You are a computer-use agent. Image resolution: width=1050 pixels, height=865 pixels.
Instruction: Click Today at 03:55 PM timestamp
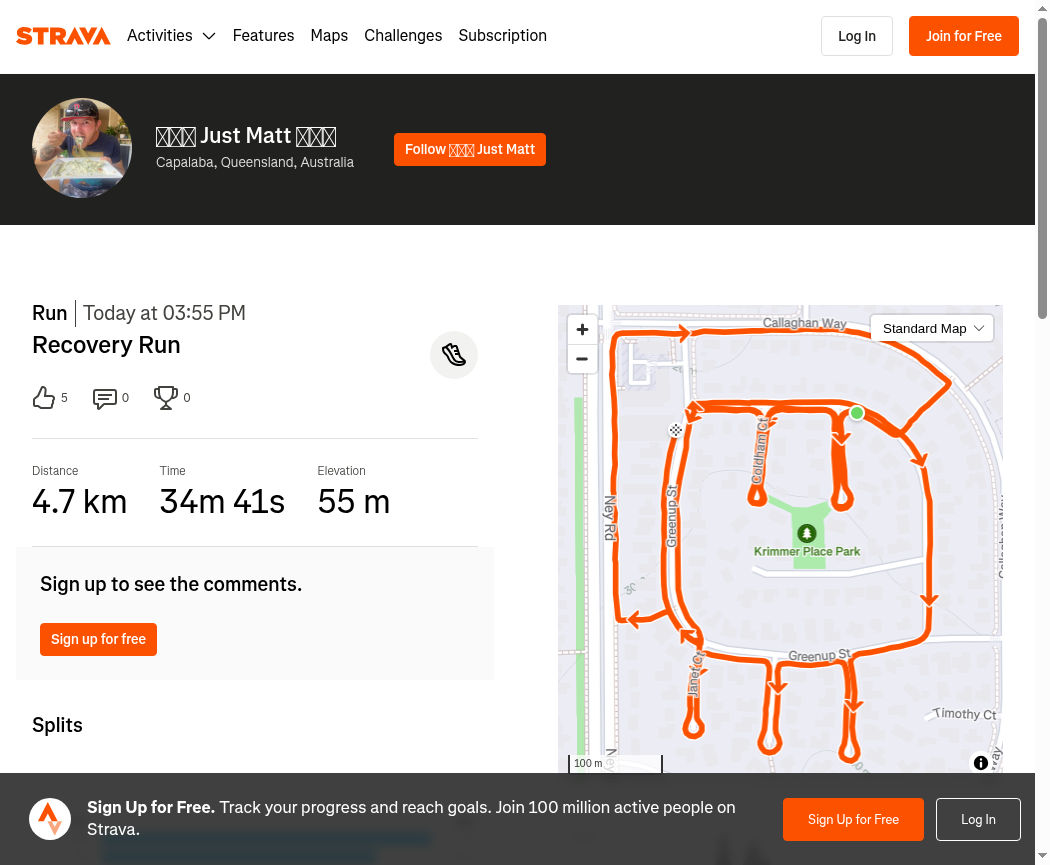click(x=164, y=313)
